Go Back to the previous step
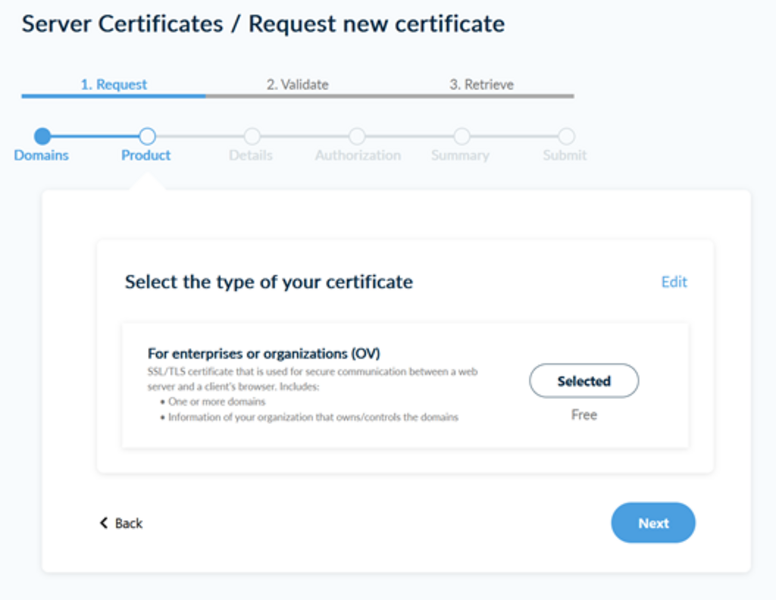Screen dimensions: 776x600 [x=121, y=523]
